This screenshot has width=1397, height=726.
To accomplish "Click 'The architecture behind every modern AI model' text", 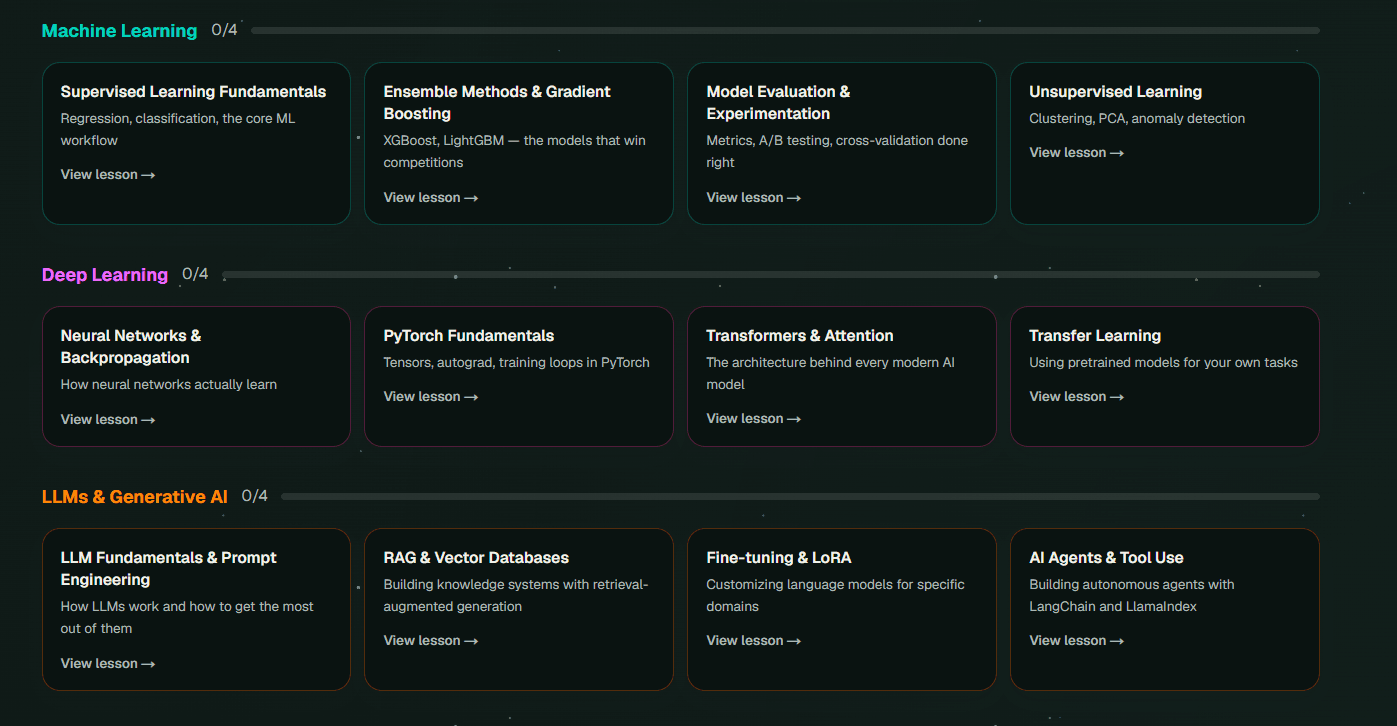I will (831, 374).
